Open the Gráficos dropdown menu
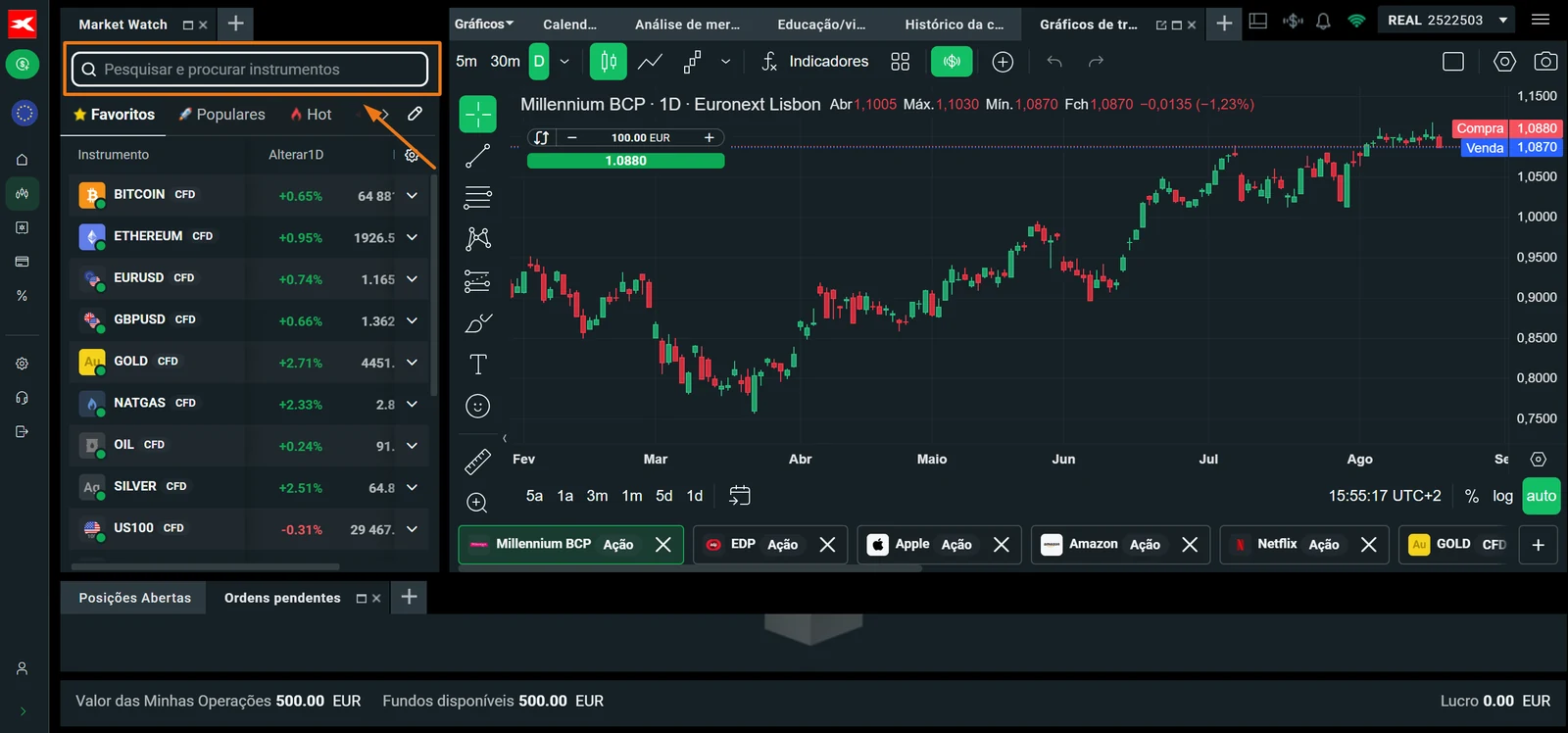The image size is (1568, 733). (485, 24)
